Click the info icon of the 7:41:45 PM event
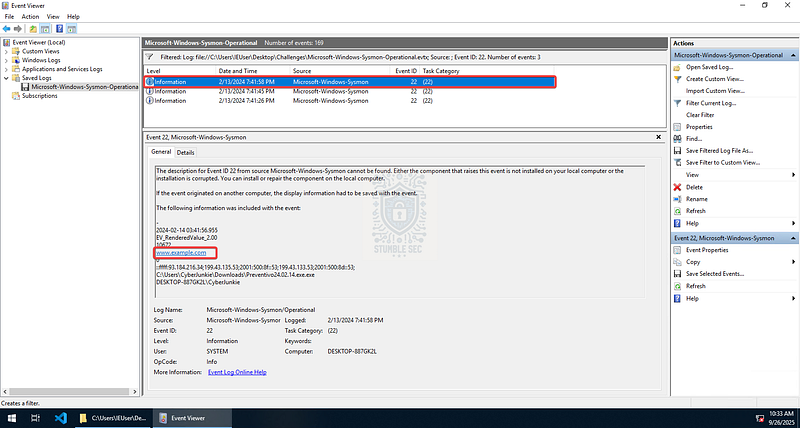This screenshot has width=800, height=428. click(x=149, y=91)
